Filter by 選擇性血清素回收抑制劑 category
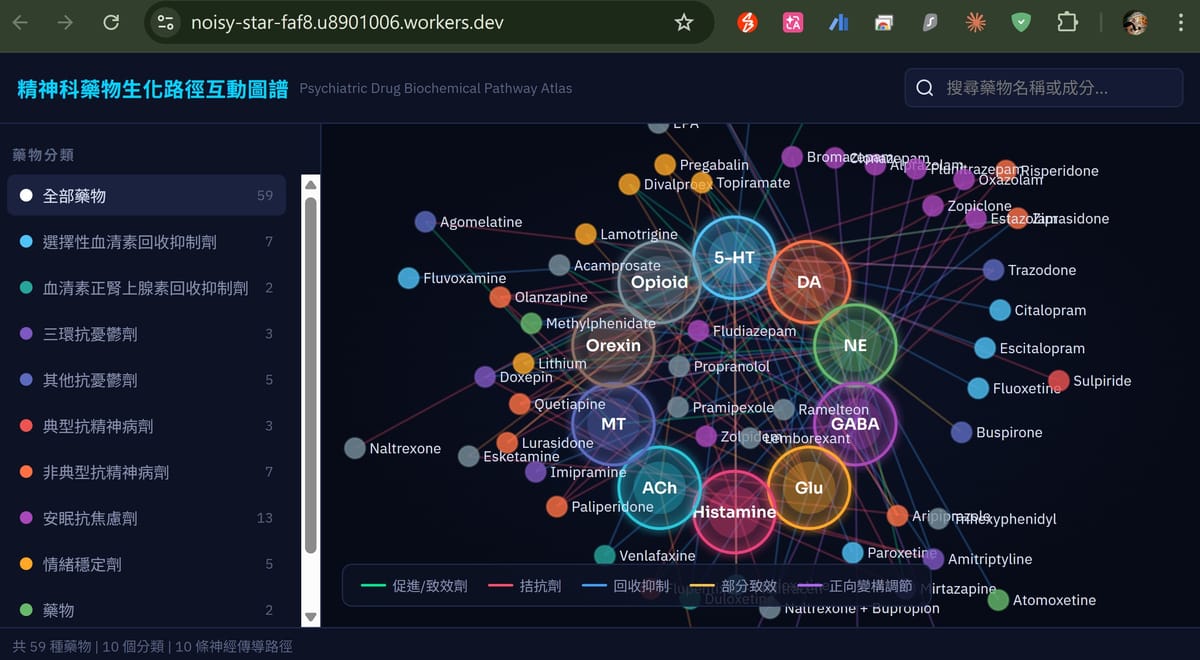1200x660 pixels. pos(146,242)
